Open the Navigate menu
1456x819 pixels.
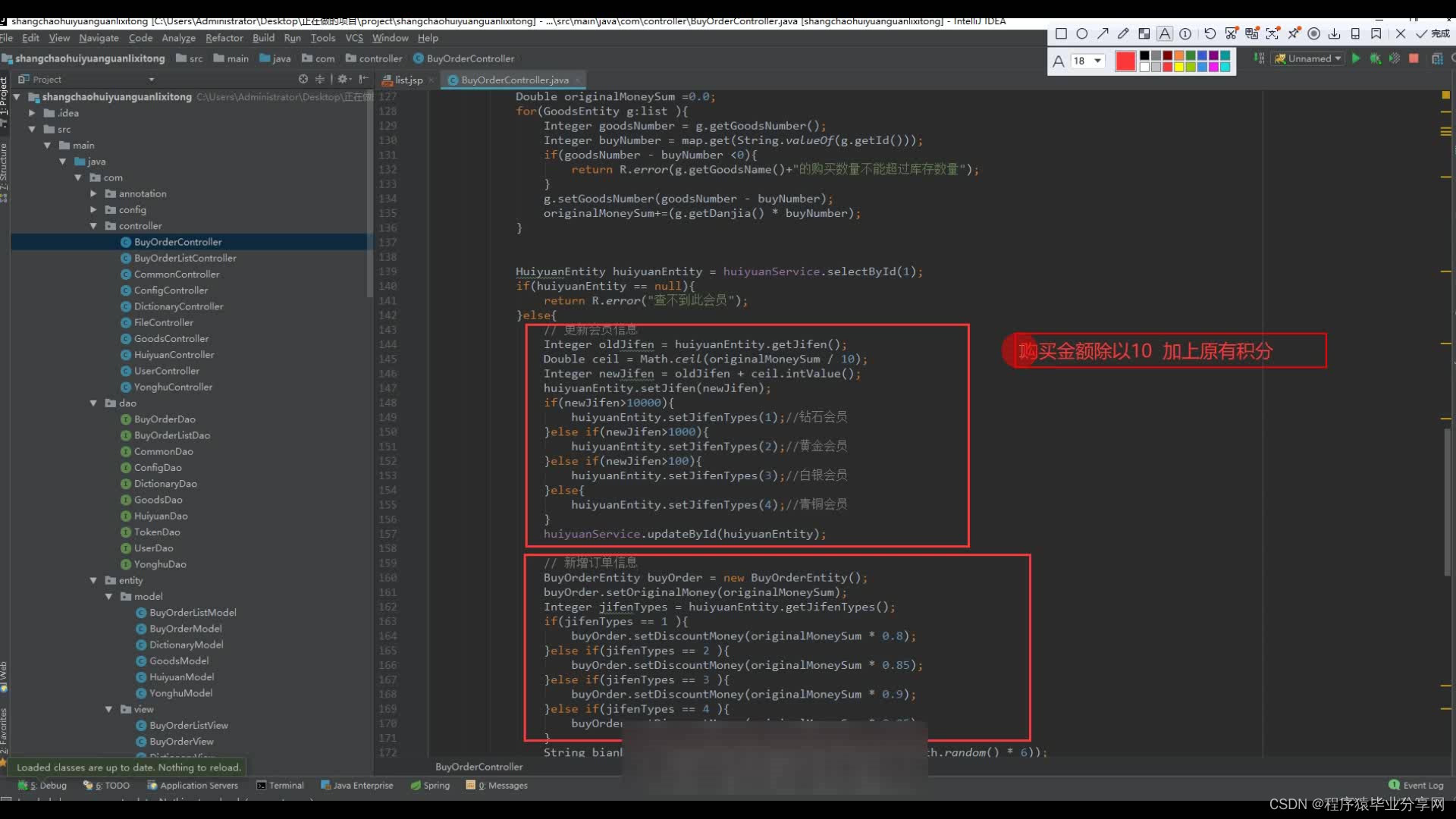pos(99,38)
